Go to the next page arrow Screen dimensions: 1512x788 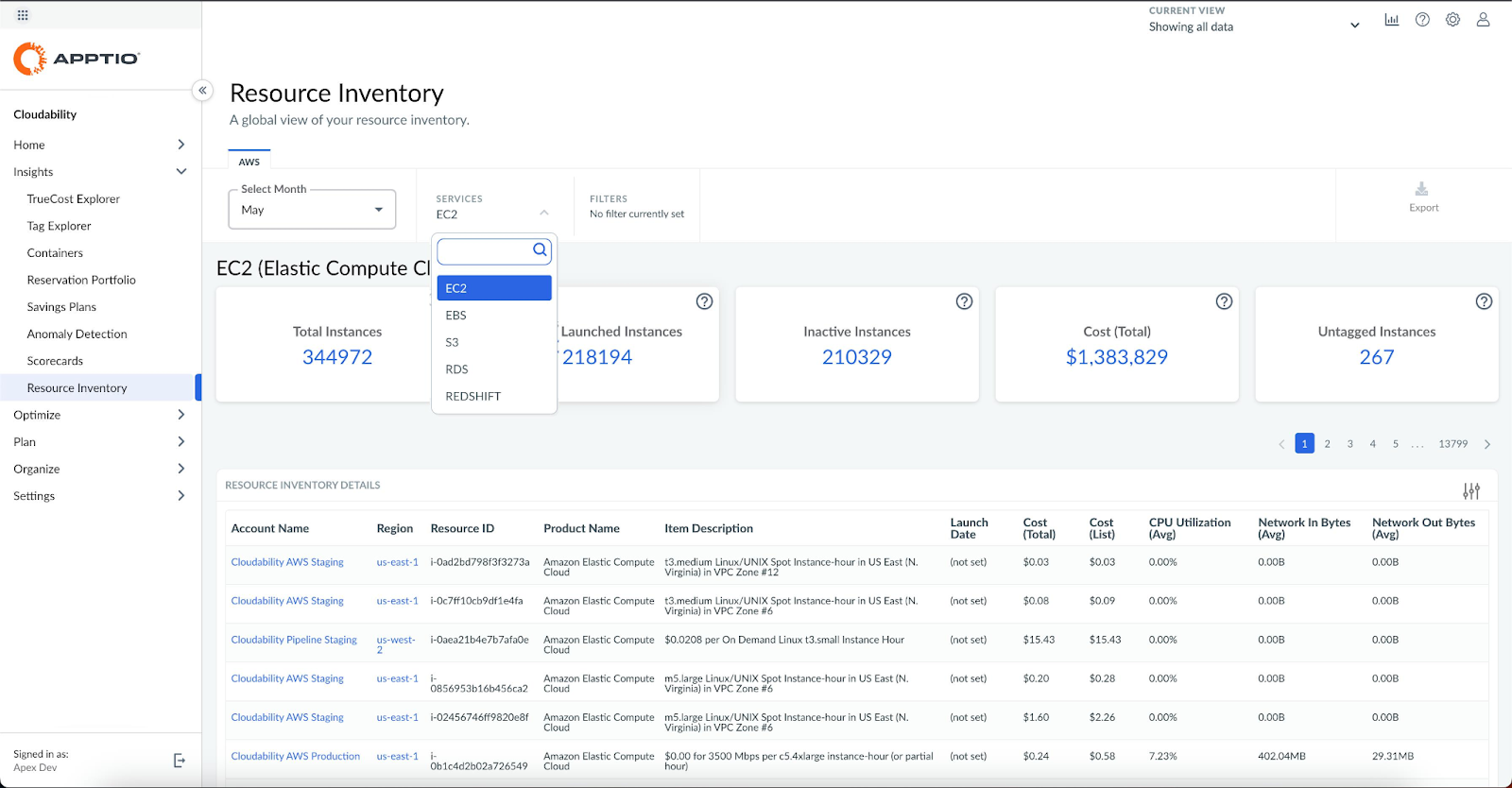pyautogui.click(x=1487, y=444)
